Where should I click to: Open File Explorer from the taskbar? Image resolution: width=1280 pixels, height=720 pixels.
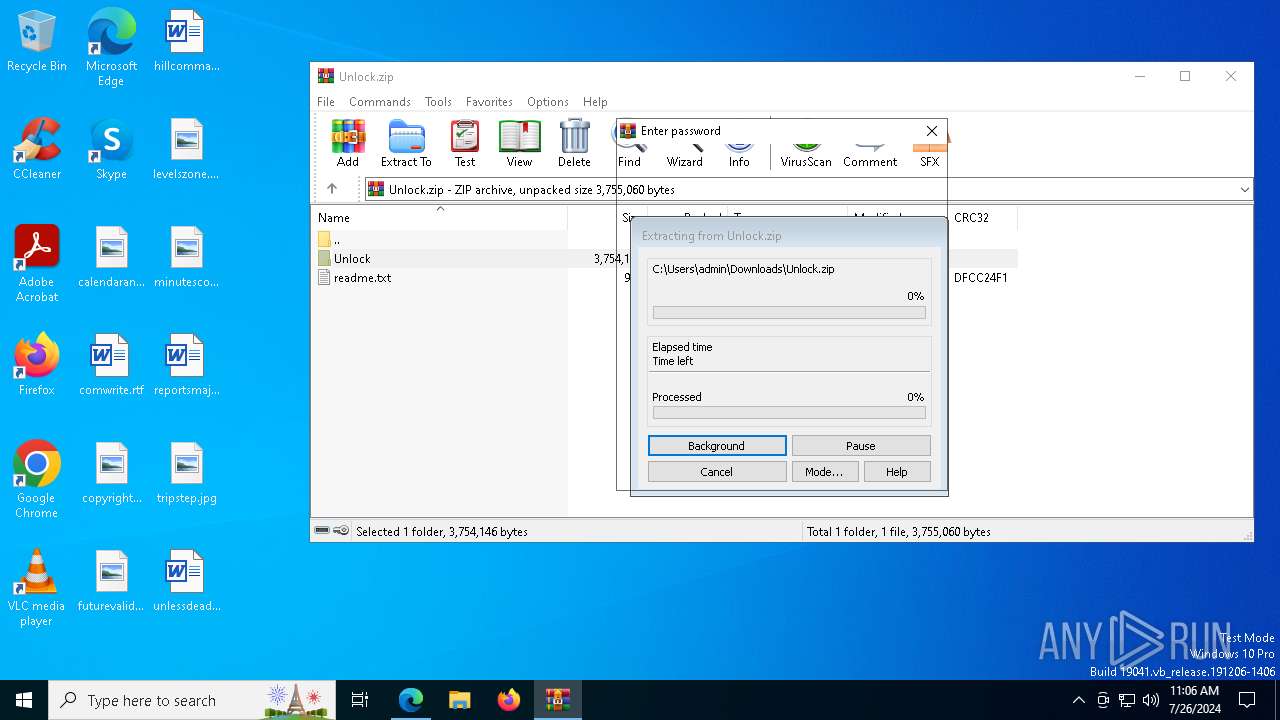pyautogui.click(x=460, y=700)
